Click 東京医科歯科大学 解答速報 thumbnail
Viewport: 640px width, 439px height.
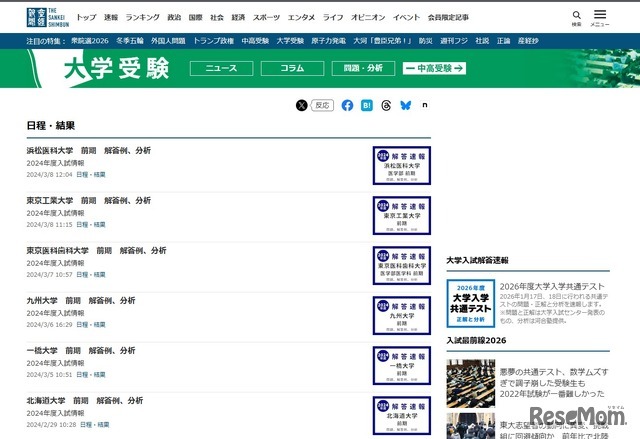coord(402,266)
